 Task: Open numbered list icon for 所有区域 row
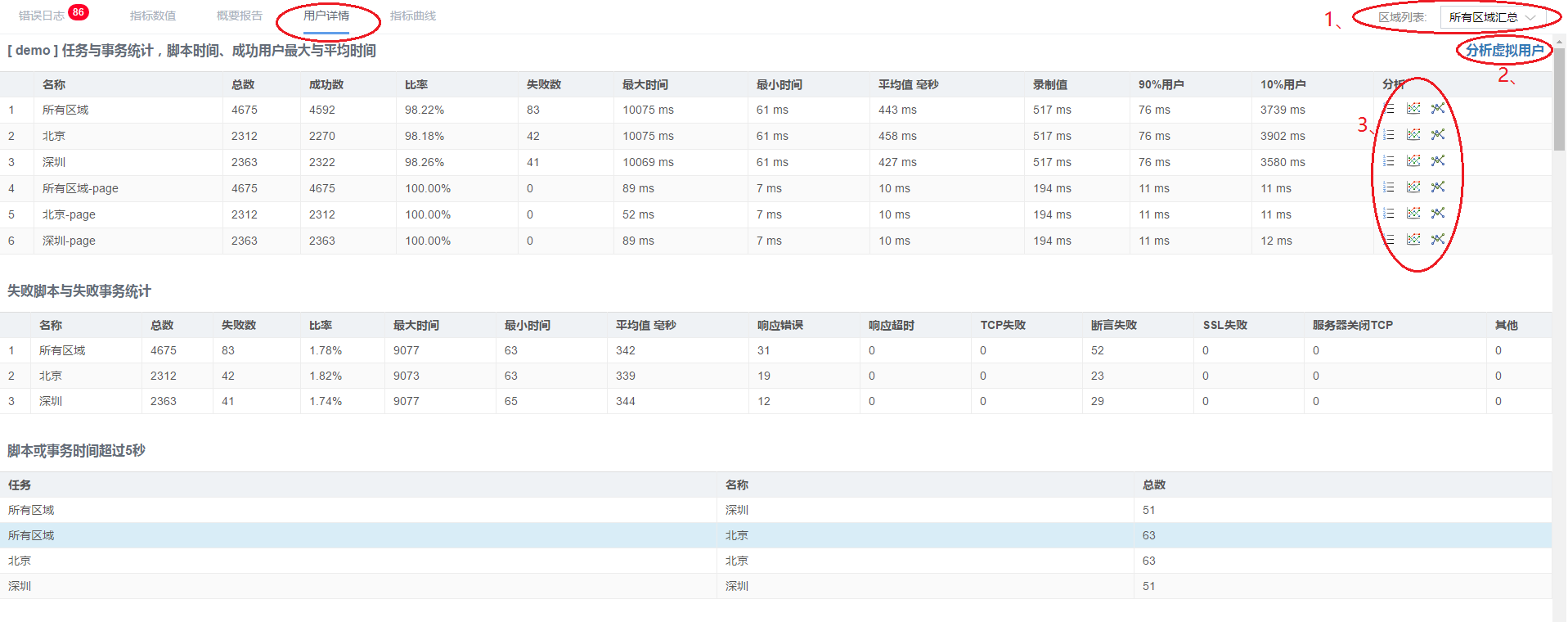click(1389, 109)
